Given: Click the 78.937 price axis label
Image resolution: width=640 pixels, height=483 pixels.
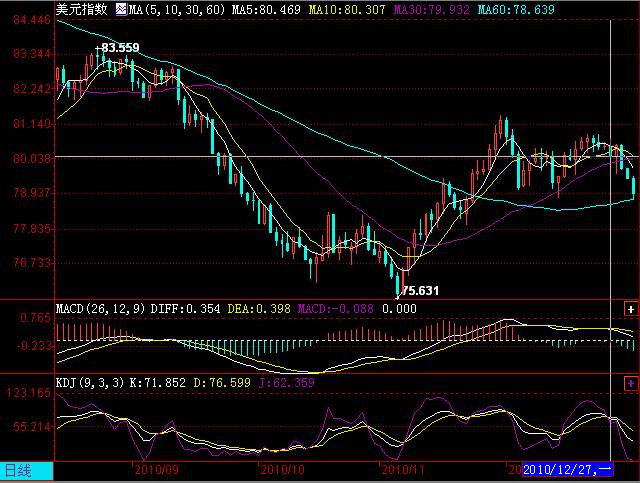Looking at the screenshot, I should [x=32, y=192].
